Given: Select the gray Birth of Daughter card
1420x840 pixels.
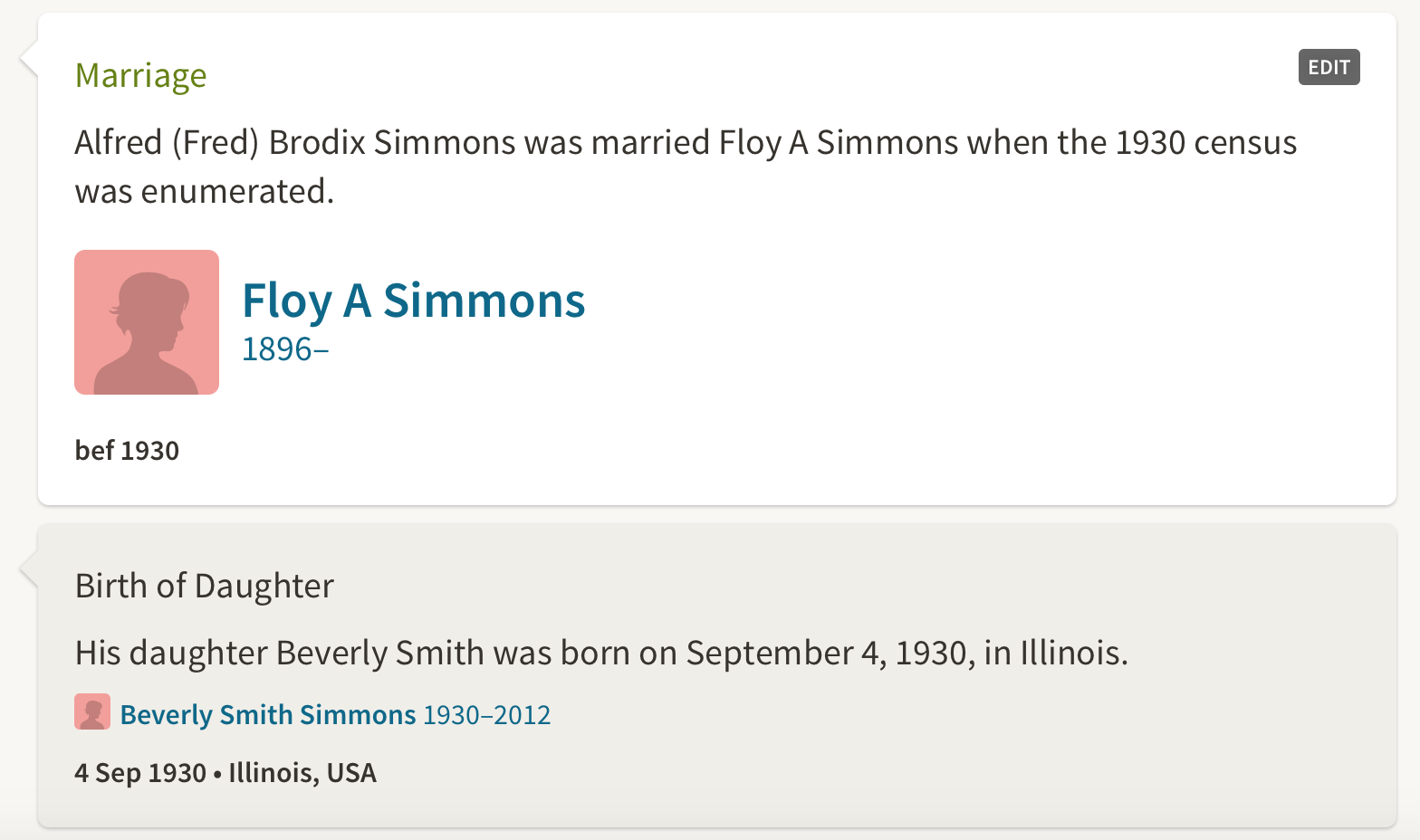Looking at the screenshot, I should click(x=717, y=675).
